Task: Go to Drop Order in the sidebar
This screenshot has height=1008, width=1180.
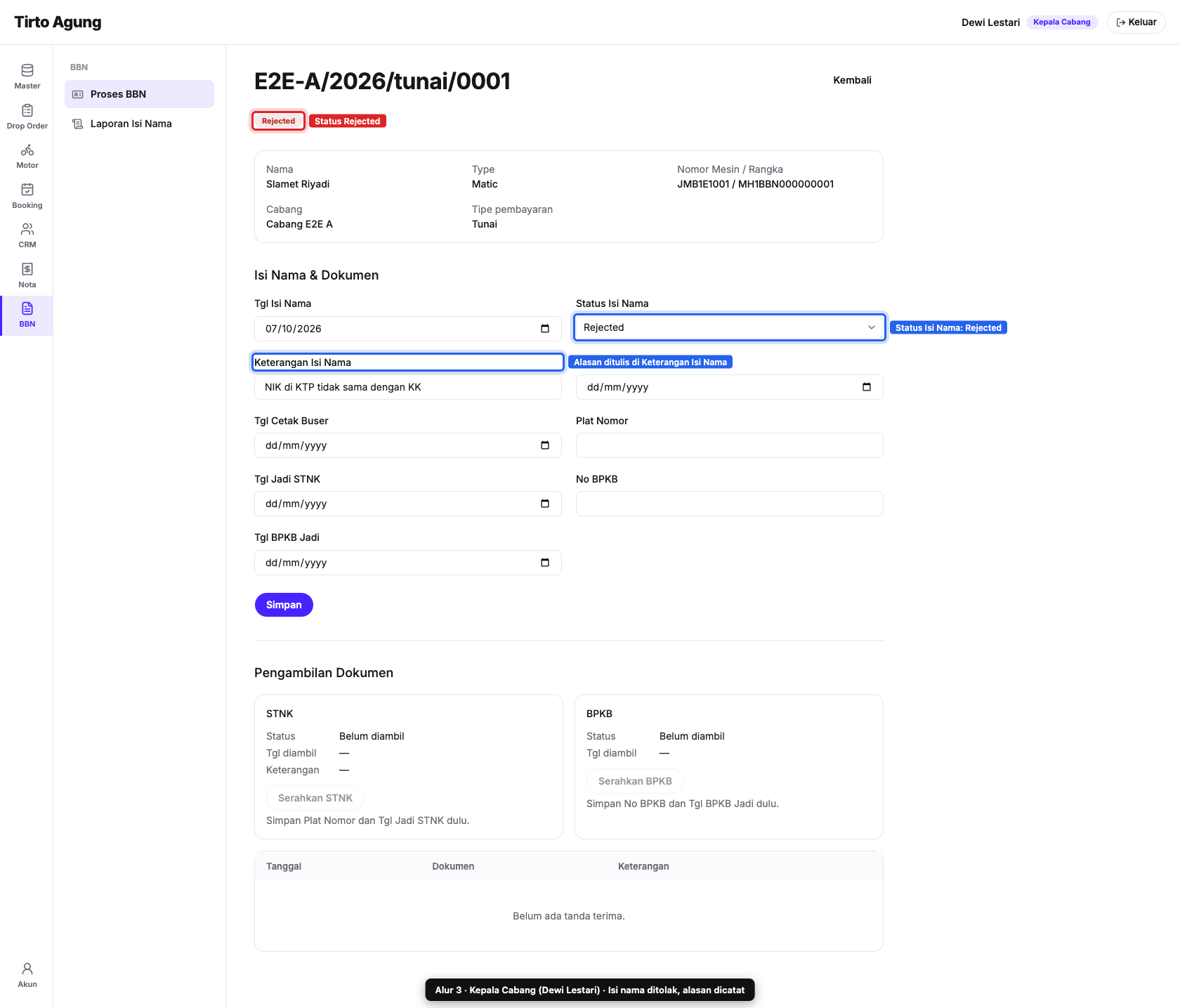Action: click(x=27, y=117)
